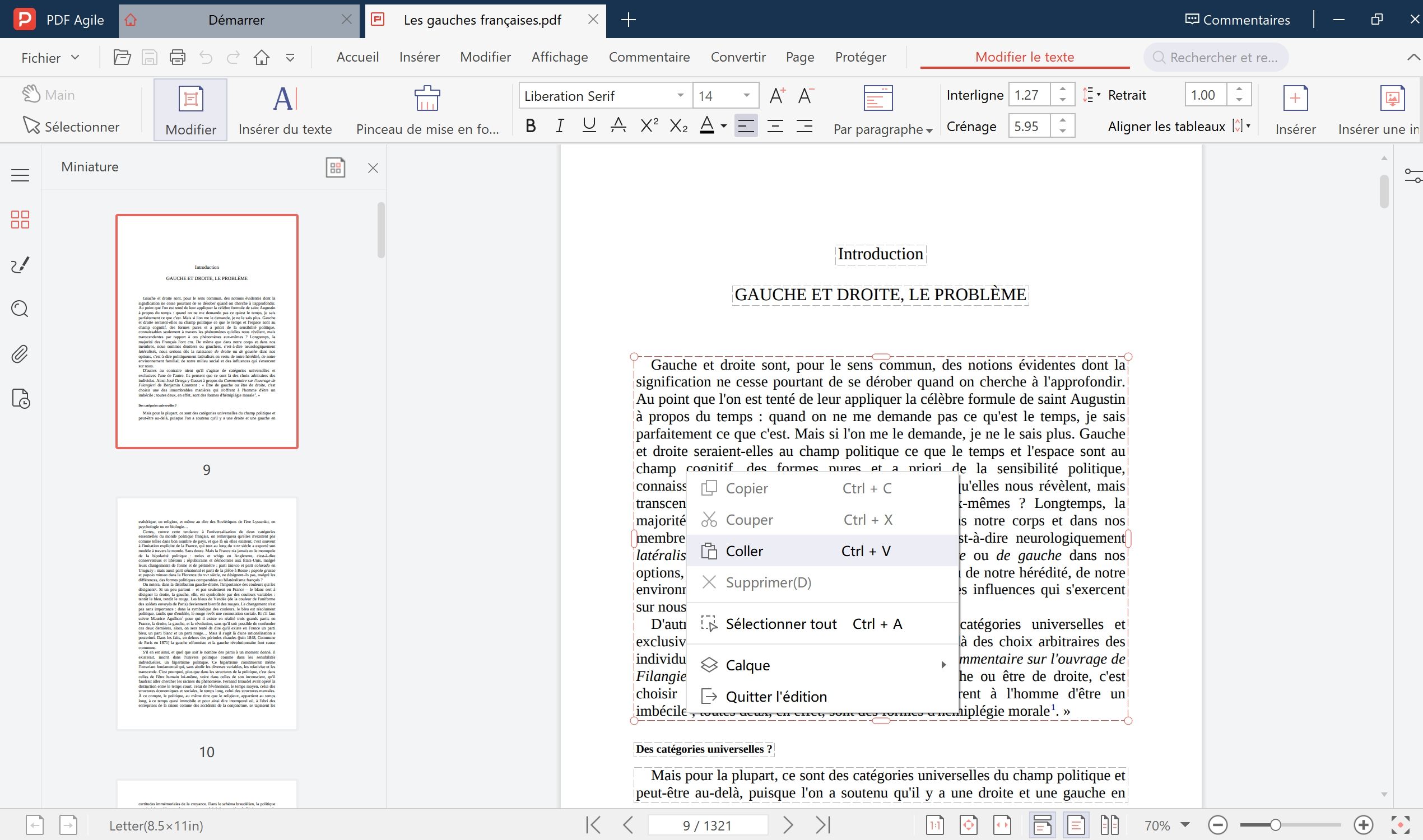Click the home icon in quick toolbar
Viewport: 1423px width, 840px height.
(262, 57)
